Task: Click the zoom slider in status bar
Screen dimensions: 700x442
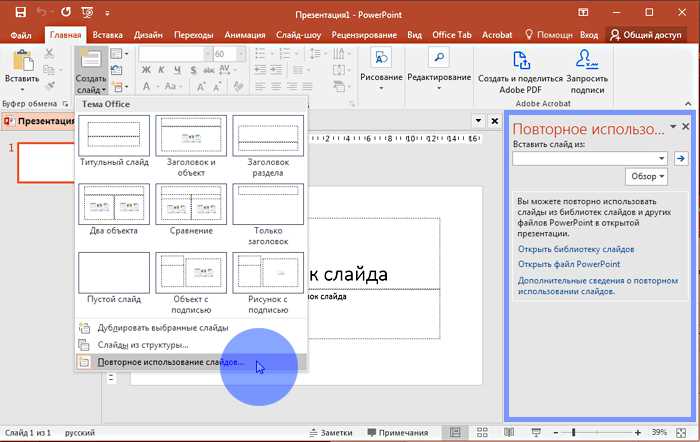Action: 597,433
